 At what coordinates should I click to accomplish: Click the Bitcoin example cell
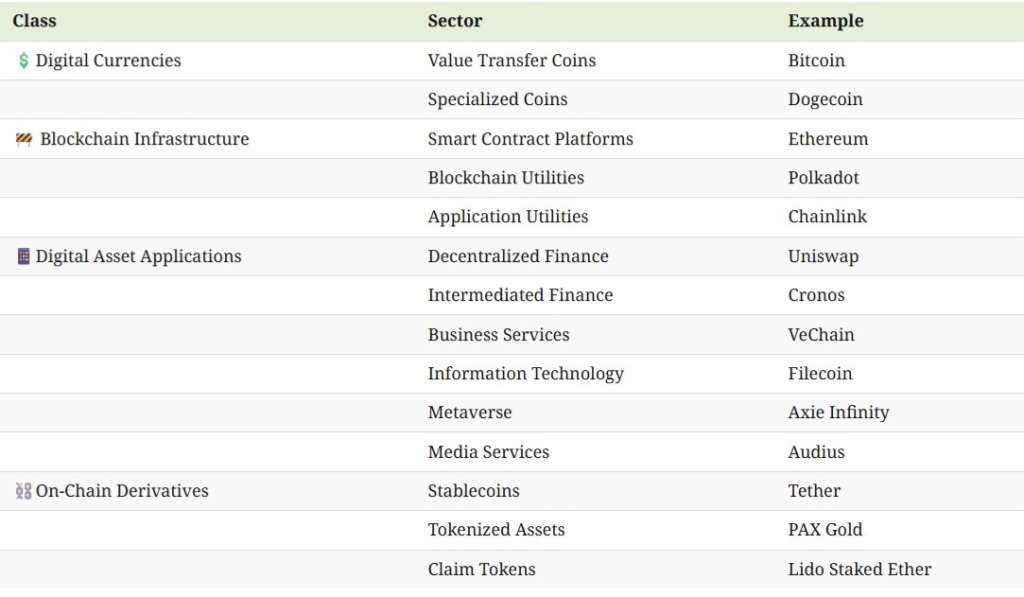point(816,61)
